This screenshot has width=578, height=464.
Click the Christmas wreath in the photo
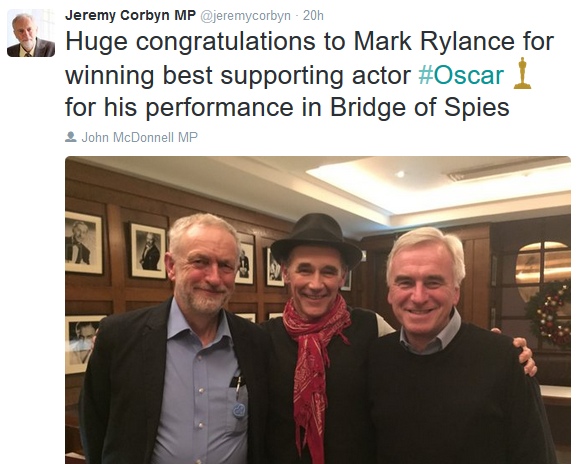[x=549, y=313]
